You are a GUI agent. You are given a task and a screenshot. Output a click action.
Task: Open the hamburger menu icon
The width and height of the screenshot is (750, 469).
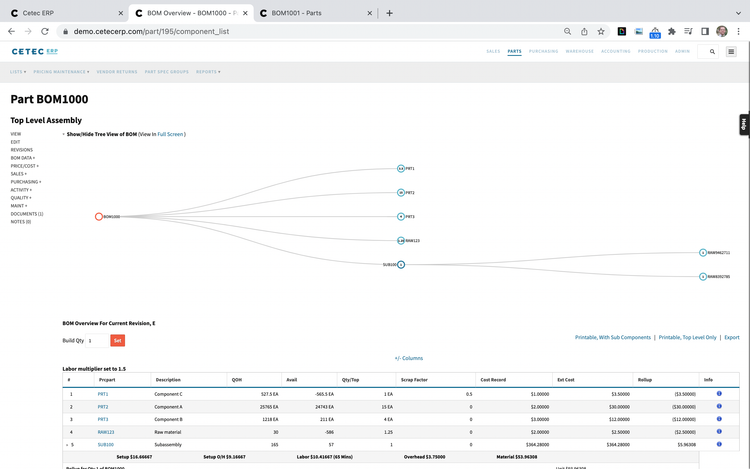(732, 51)
